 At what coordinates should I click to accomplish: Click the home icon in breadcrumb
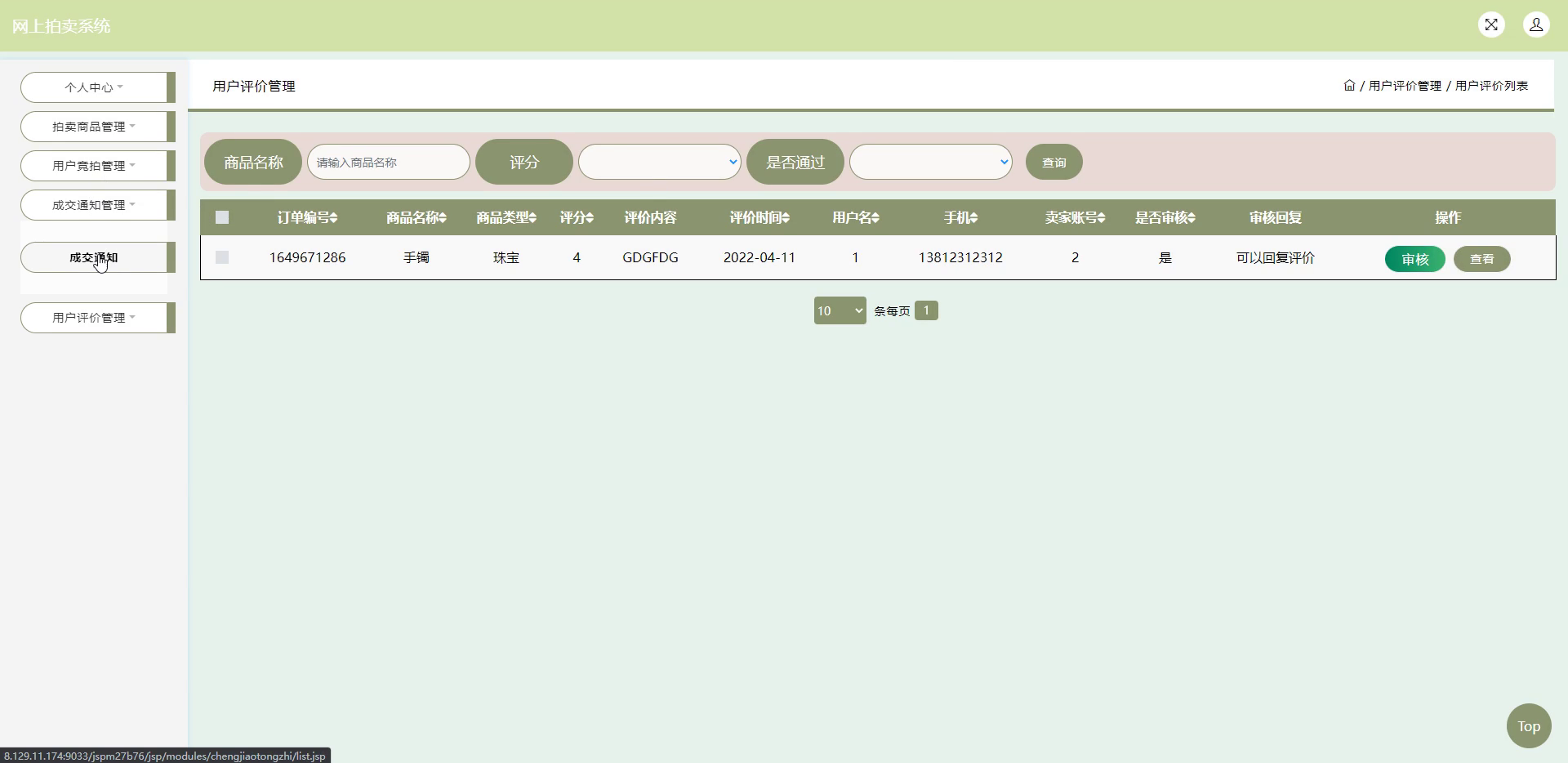pyautogui.click(x=1349, y=85)
